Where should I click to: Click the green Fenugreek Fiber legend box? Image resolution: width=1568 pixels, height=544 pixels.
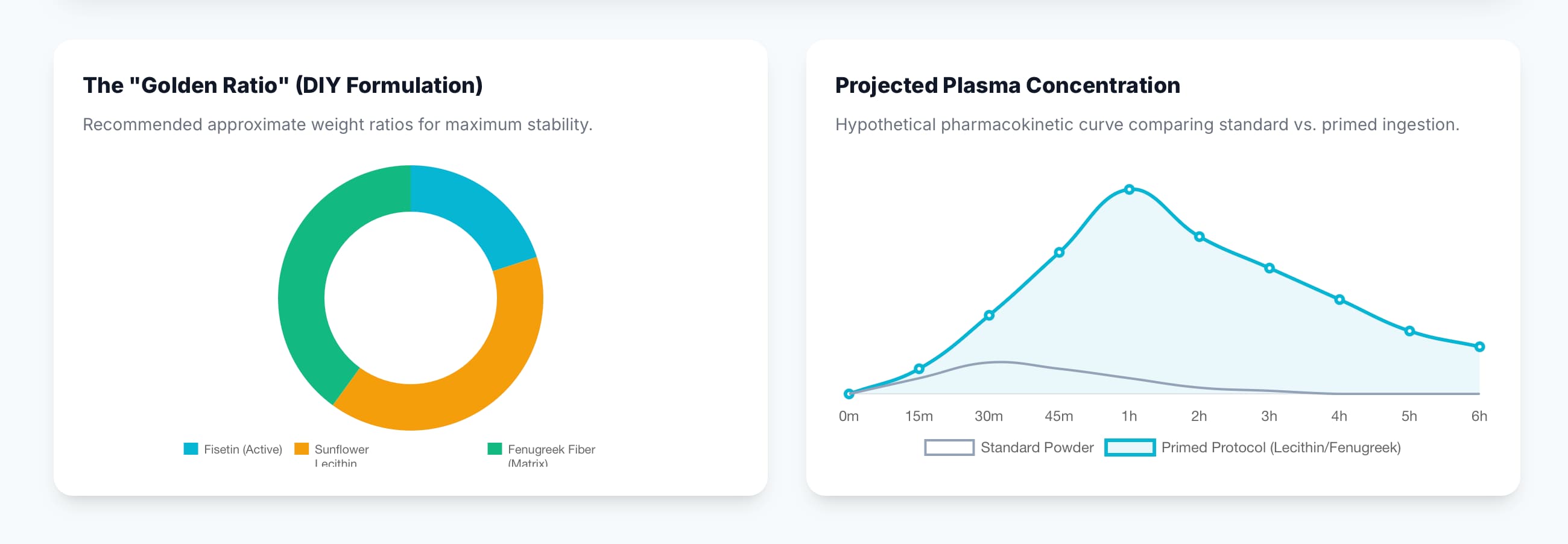495,449
